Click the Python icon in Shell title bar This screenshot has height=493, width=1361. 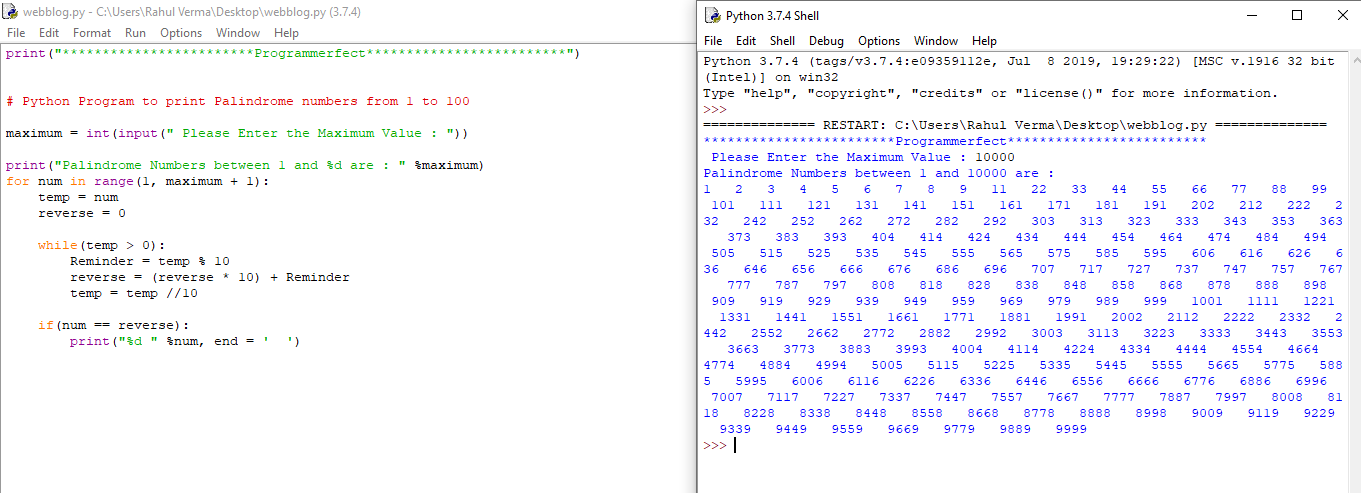point(712,15)
